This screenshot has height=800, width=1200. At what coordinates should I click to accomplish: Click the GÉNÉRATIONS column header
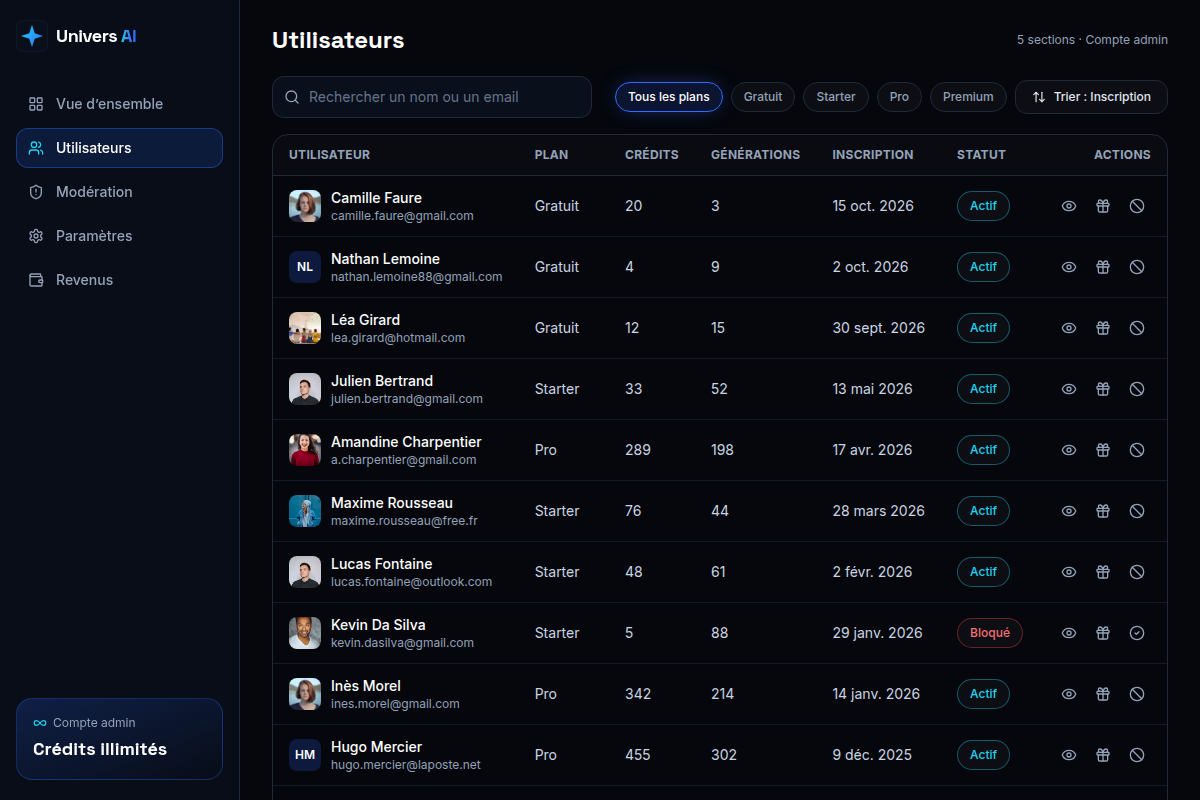(x=755, y=155)
